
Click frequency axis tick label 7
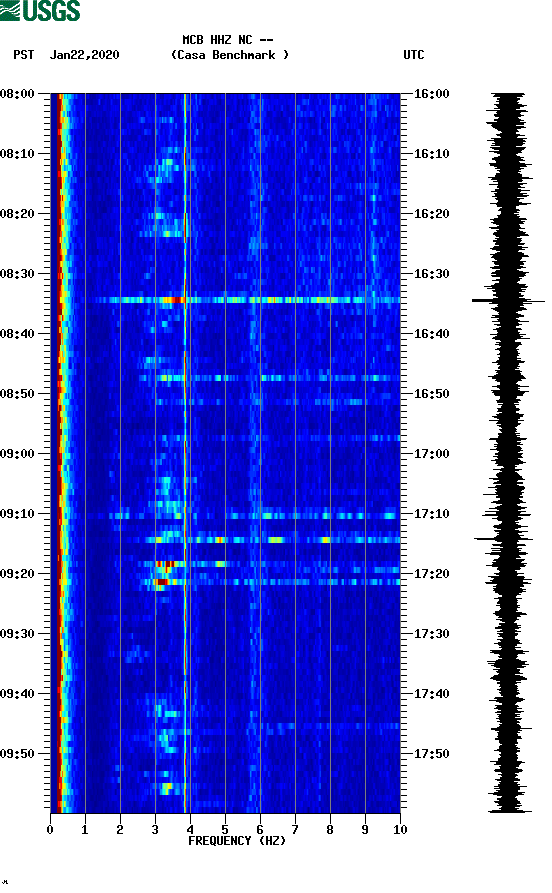295,830
